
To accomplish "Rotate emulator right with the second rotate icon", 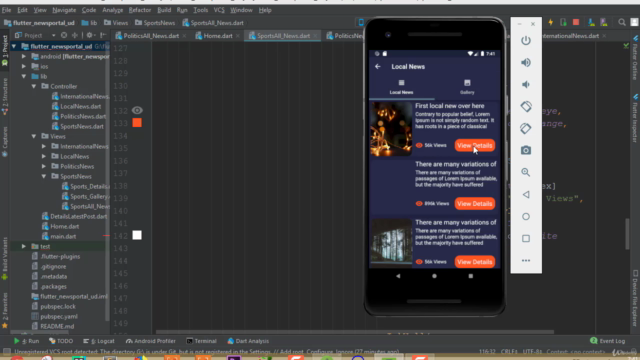I will coord(526,129).
